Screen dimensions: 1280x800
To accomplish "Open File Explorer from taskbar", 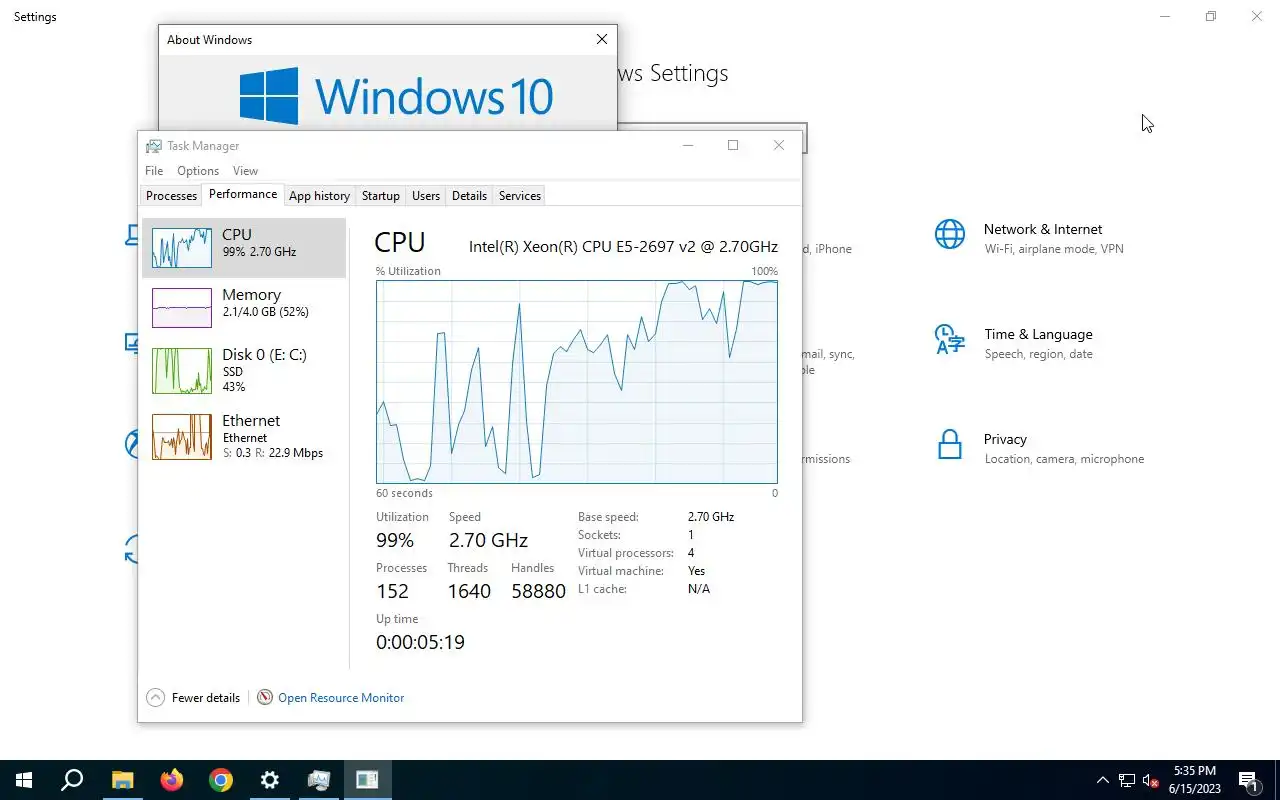I will tap(122, 780).
